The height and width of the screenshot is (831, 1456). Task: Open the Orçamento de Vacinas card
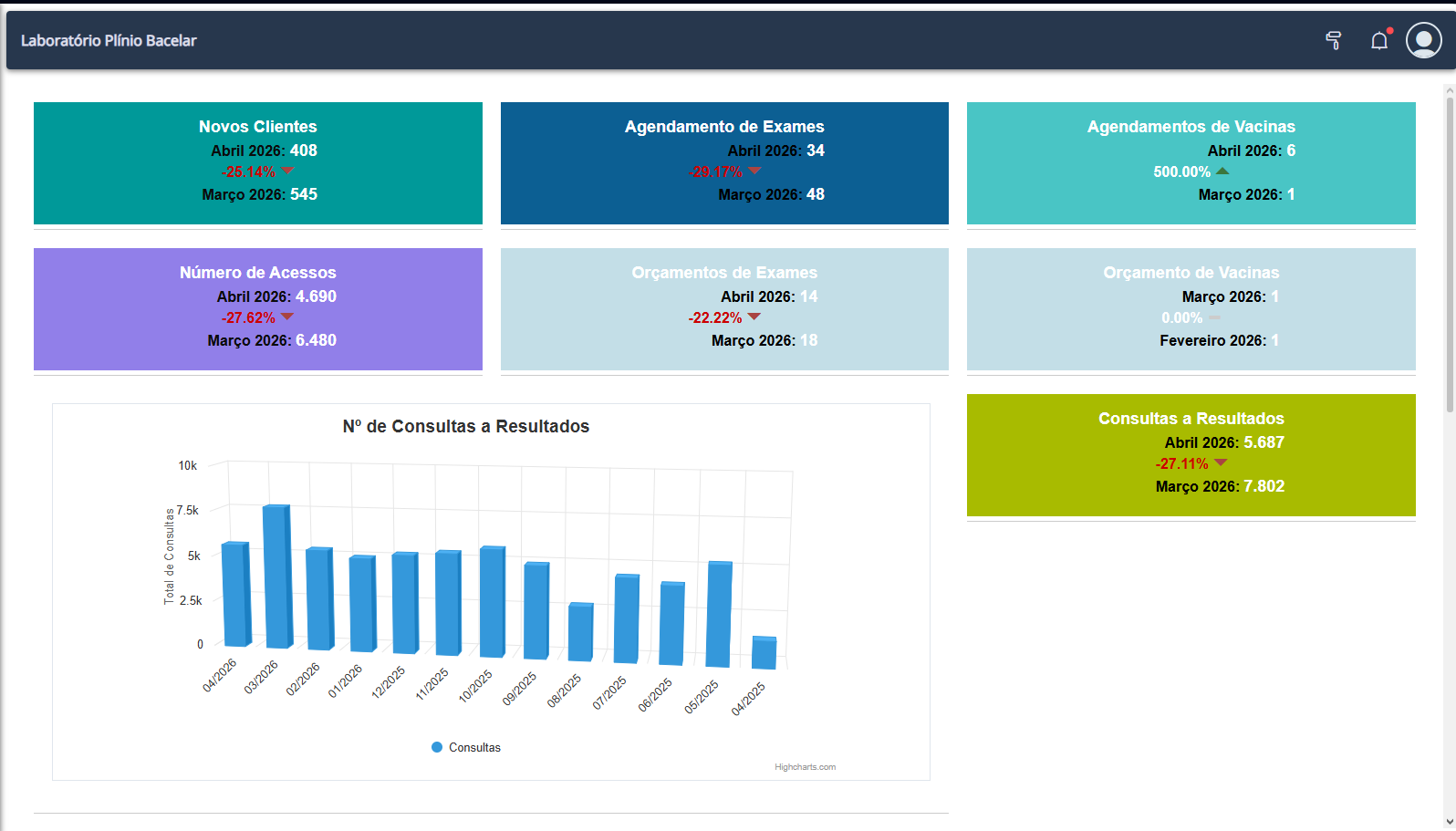click(x=1191, y=309)
